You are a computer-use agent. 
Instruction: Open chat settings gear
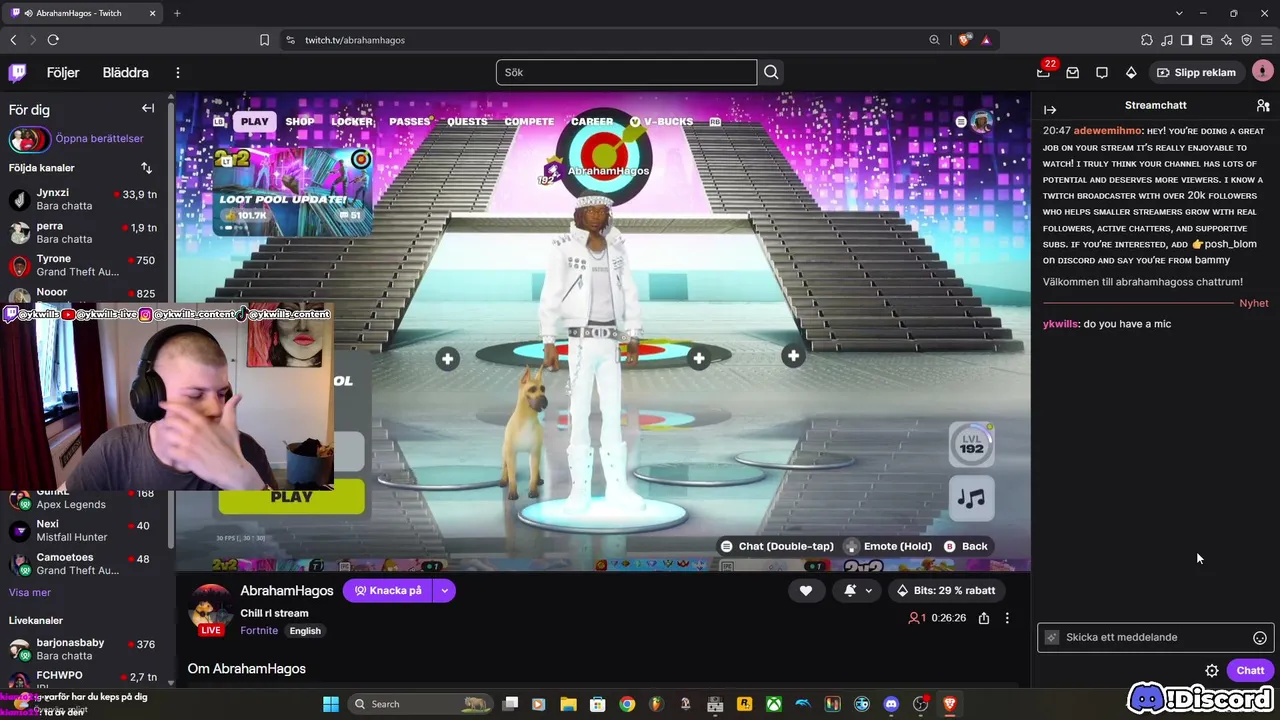[1212, 671]
